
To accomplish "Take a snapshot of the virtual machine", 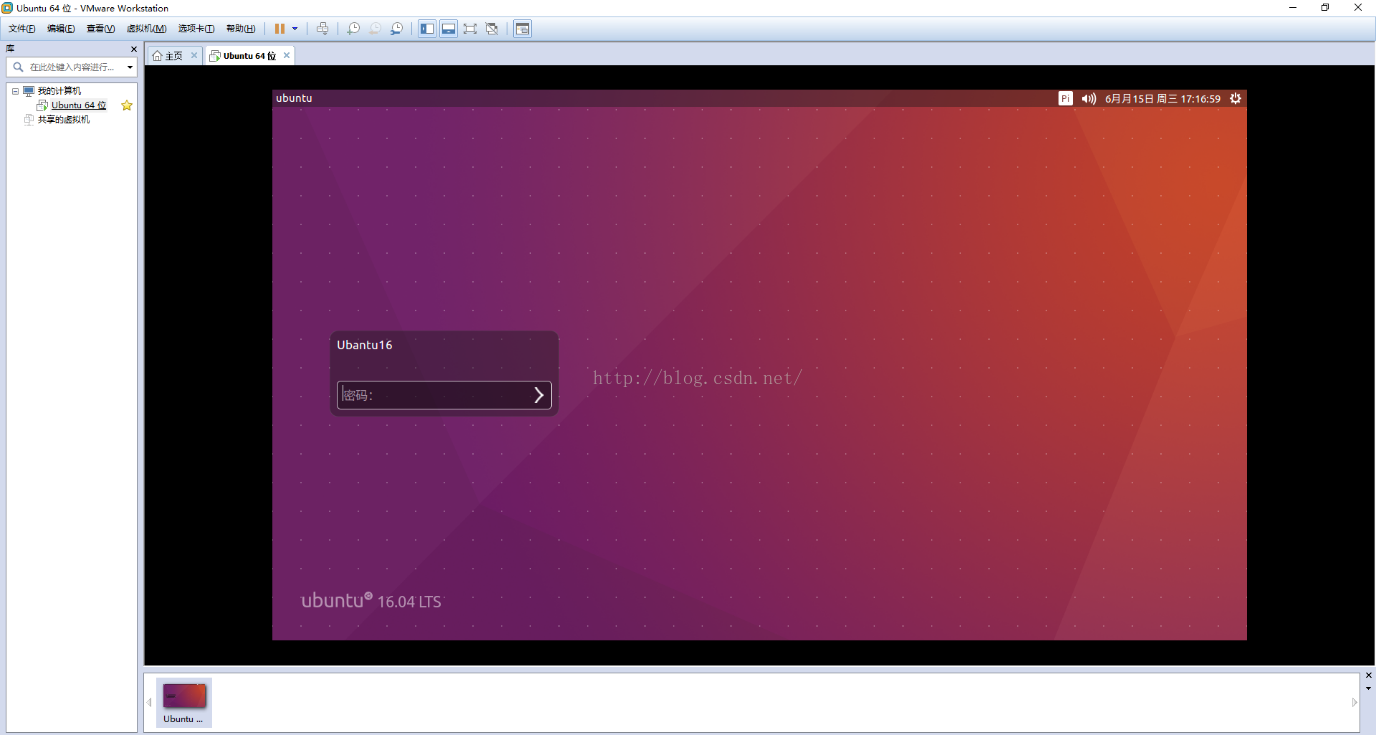I will [x=353, y=29].
